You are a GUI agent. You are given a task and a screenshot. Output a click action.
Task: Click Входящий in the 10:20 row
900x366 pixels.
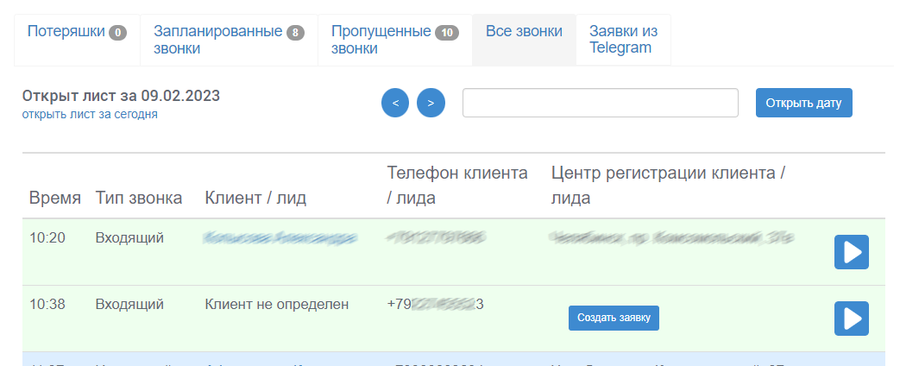tap(129, 237)
